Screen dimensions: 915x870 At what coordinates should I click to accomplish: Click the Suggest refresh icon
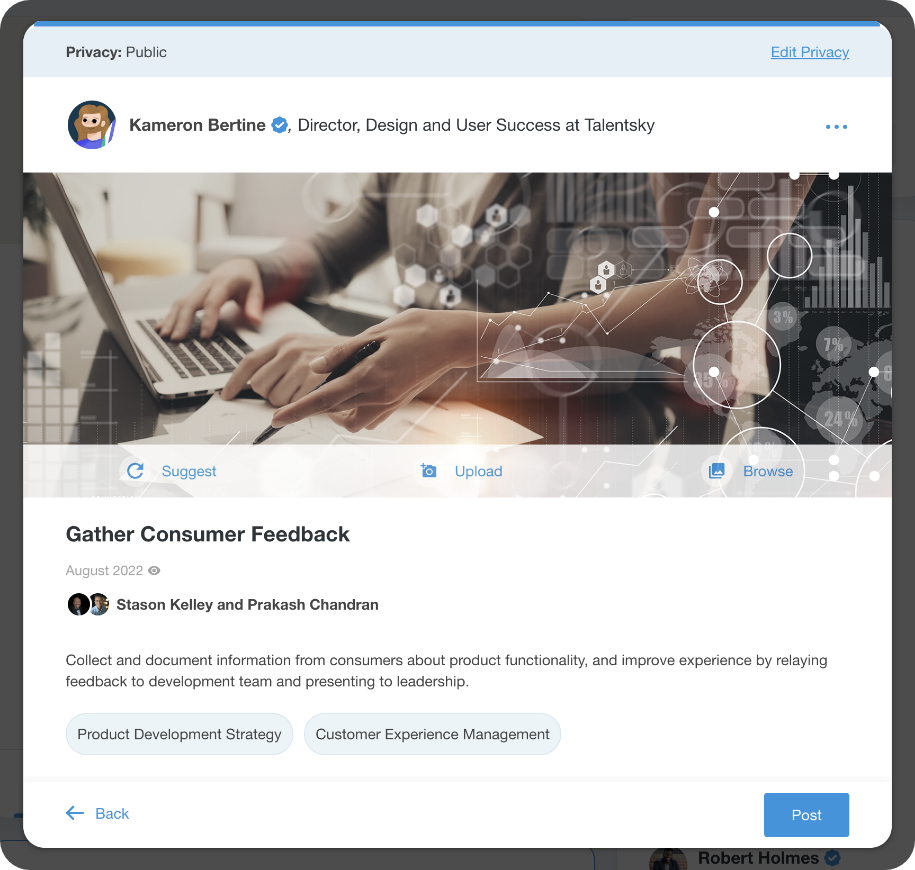(x=135, y=471)
